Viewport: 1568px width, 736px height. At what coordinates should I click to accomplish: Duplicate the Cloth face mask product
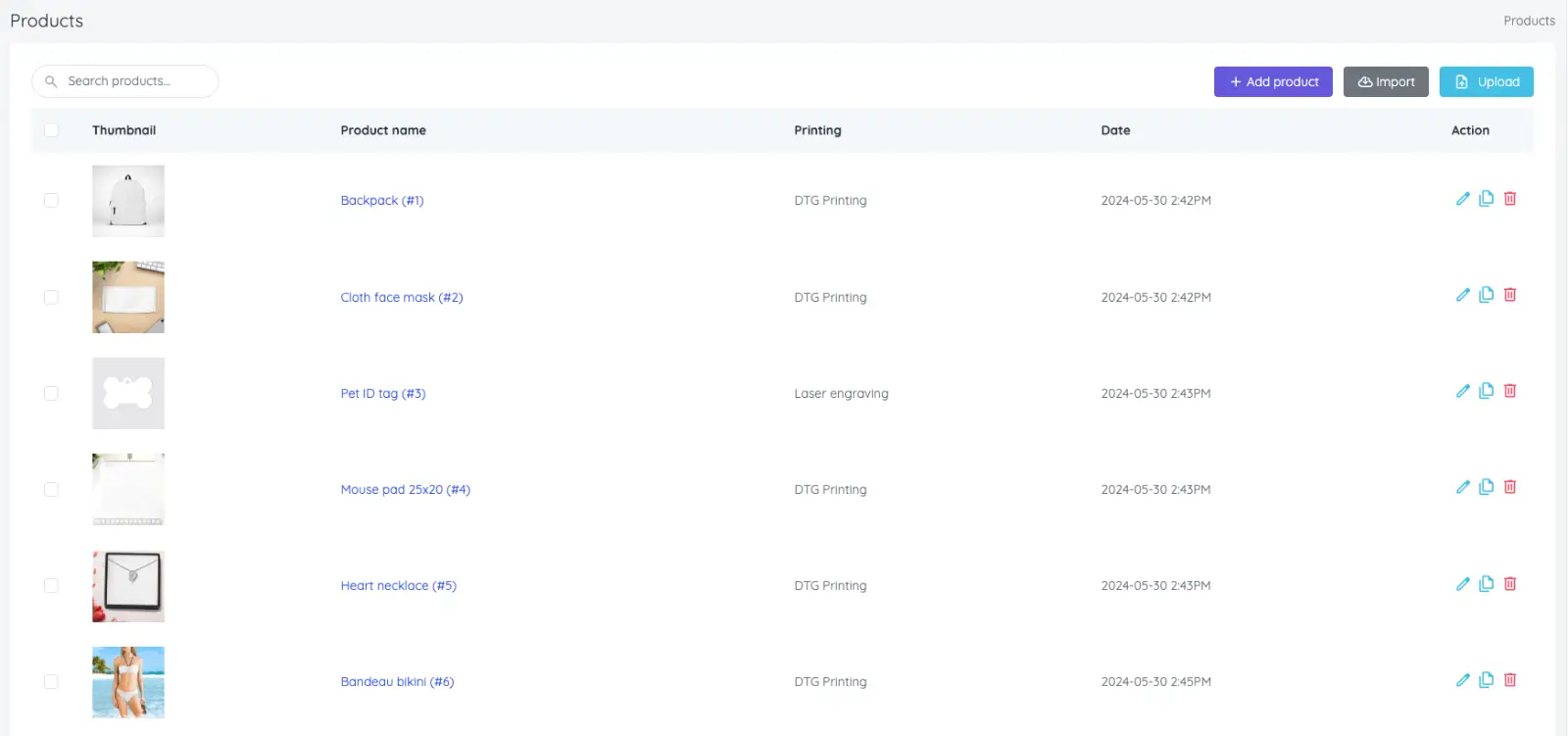1487,295
